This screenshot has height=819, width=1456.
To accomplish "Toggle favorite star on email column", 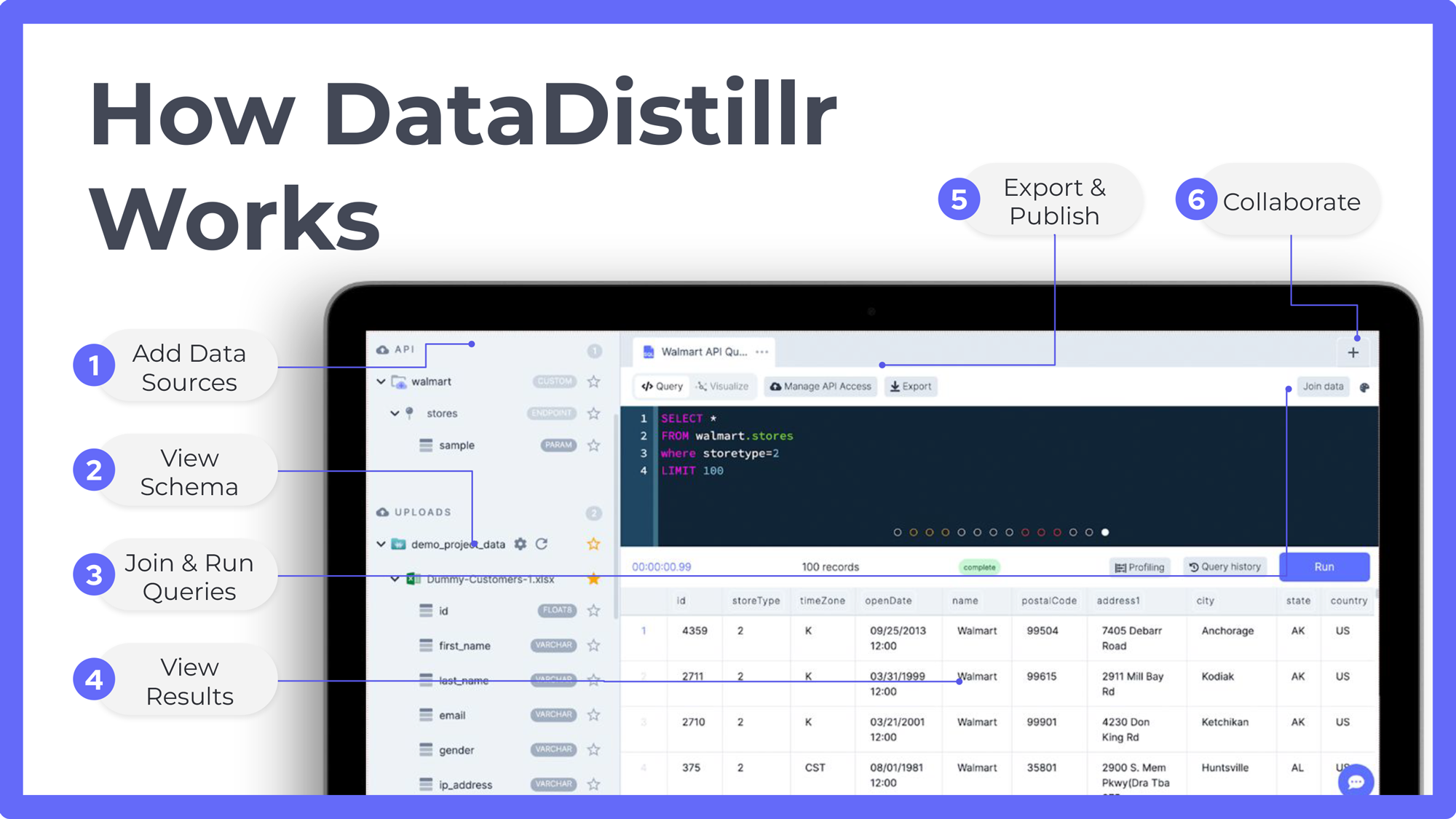I will pyautogui.click(x=594, y=715).
